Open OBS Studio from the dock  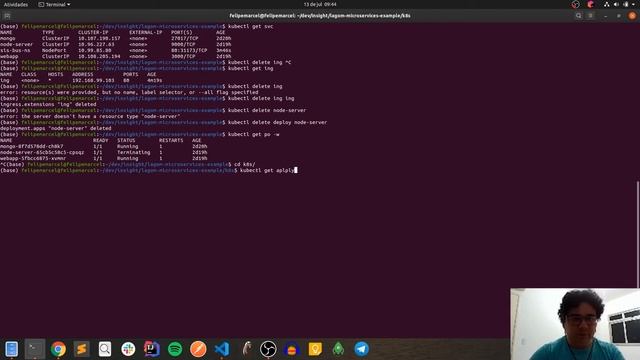[x=268, y=349]
